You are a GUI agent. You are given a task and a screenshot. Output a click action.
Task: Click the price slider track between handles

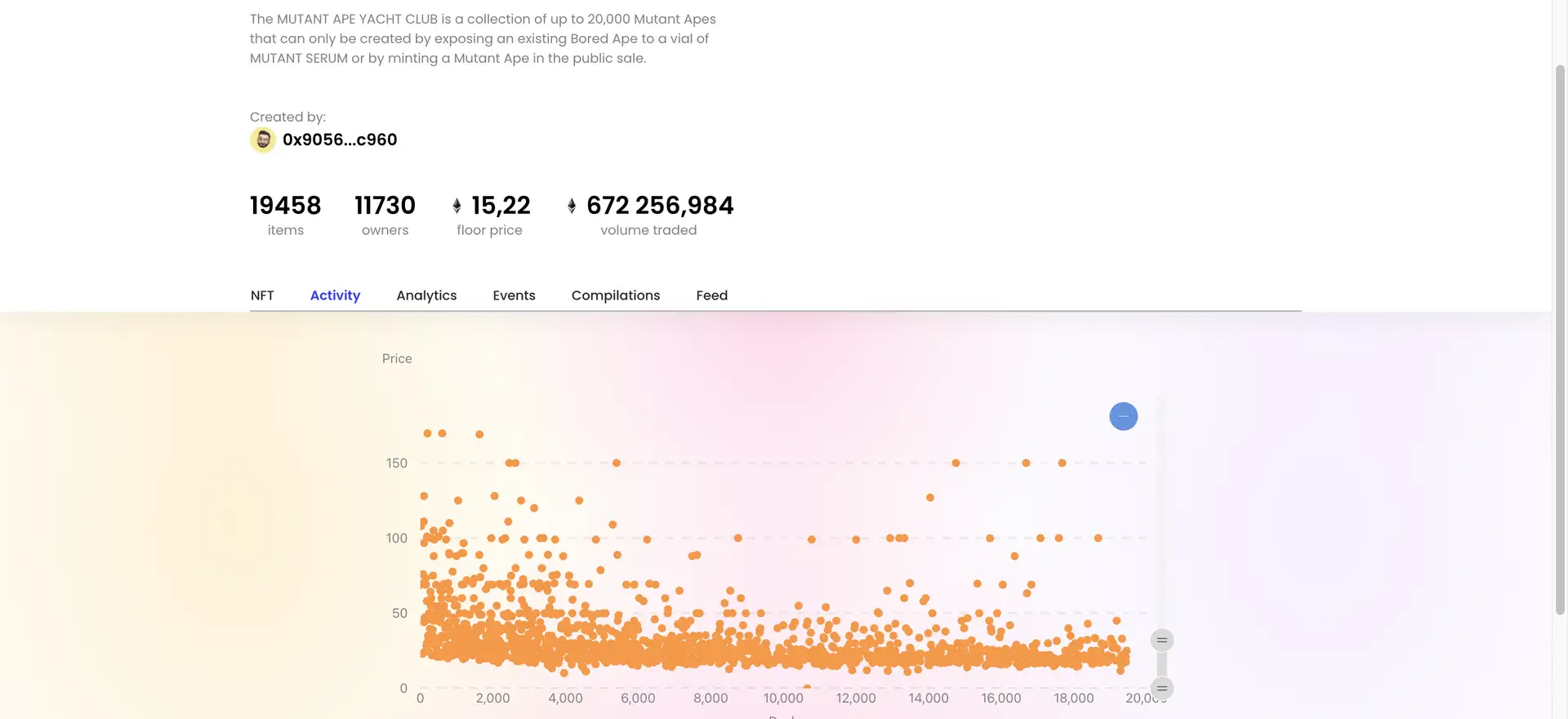click(x=1161, y=664)
